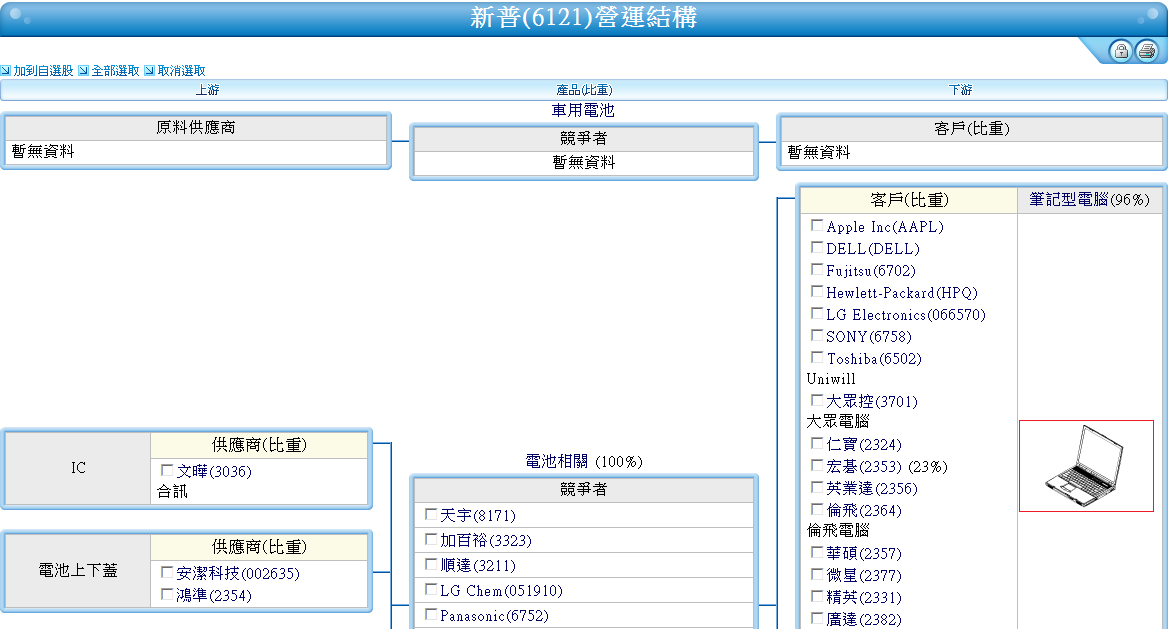Click the arrow icon beside 全部選取
The height and width of the screenshot is (629, 1170).
click(x=84, y=70)
